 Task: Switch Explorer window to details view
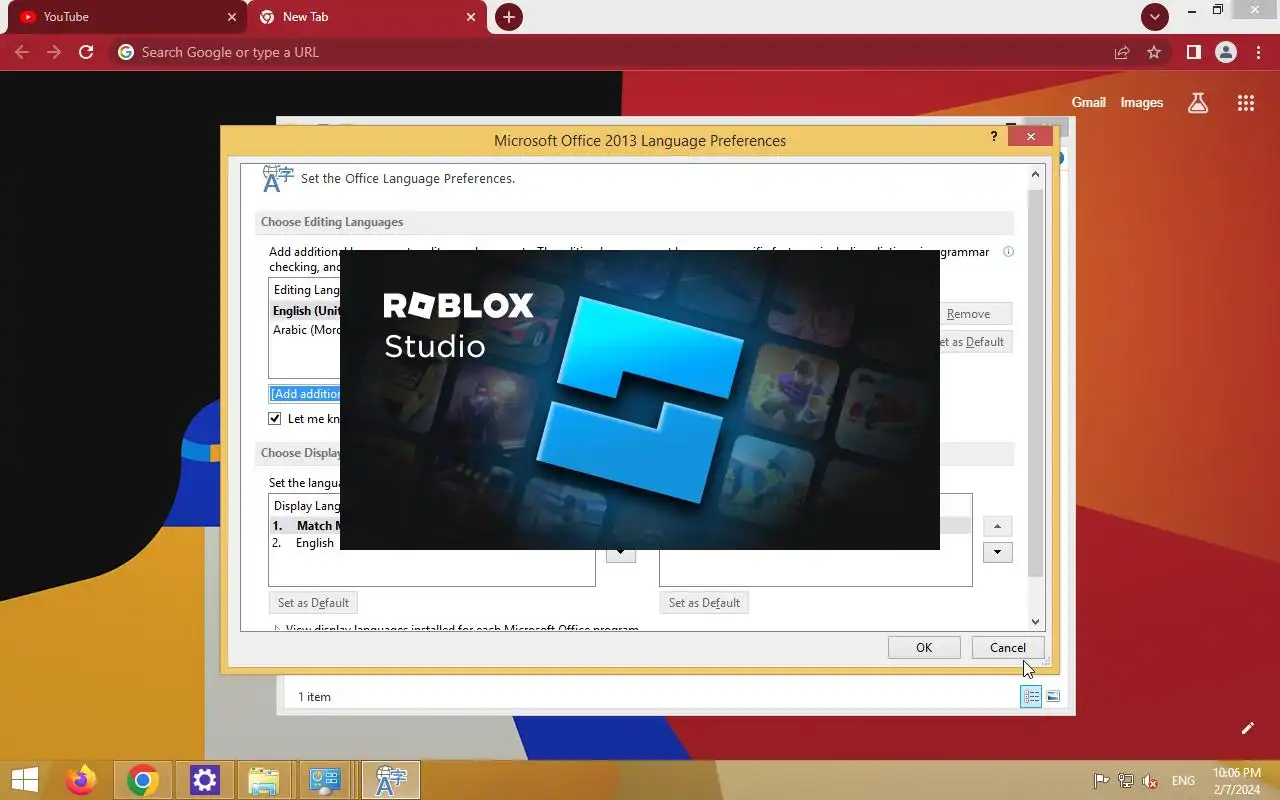[x=1031, y=696]
